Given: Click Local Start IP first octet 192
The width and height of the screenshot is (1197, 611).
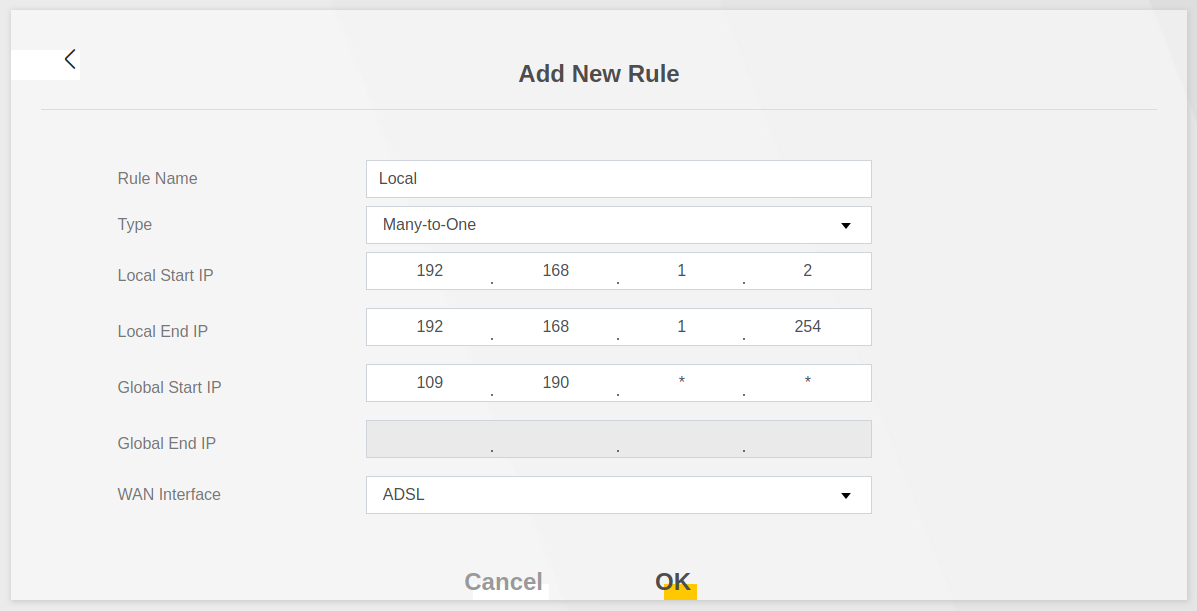Looking at the screenshot, I should (x=430, y=271).
